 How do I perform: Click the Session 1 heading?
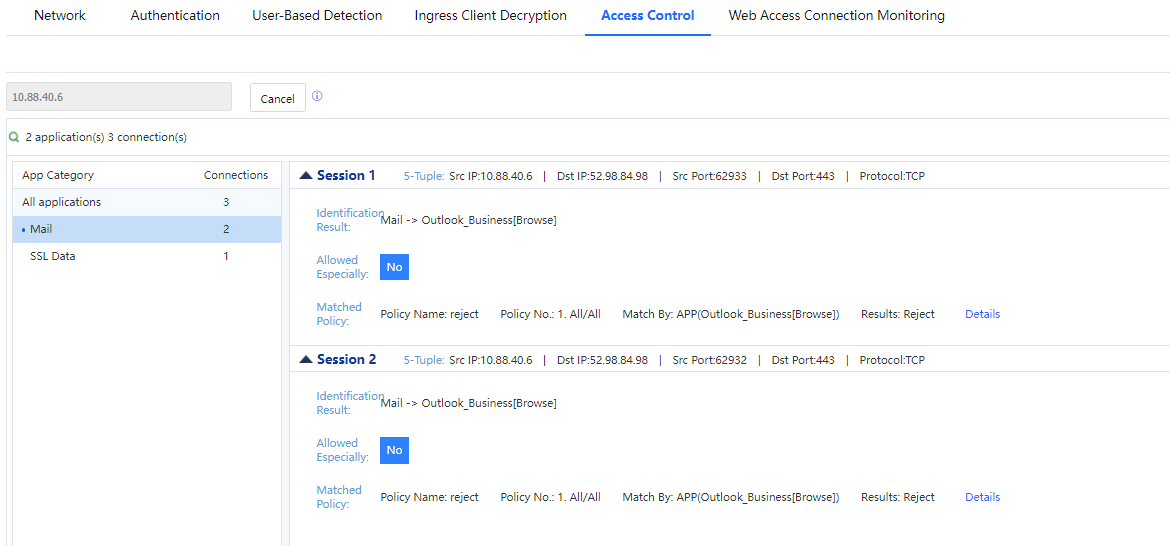click(x=346, y=176)
